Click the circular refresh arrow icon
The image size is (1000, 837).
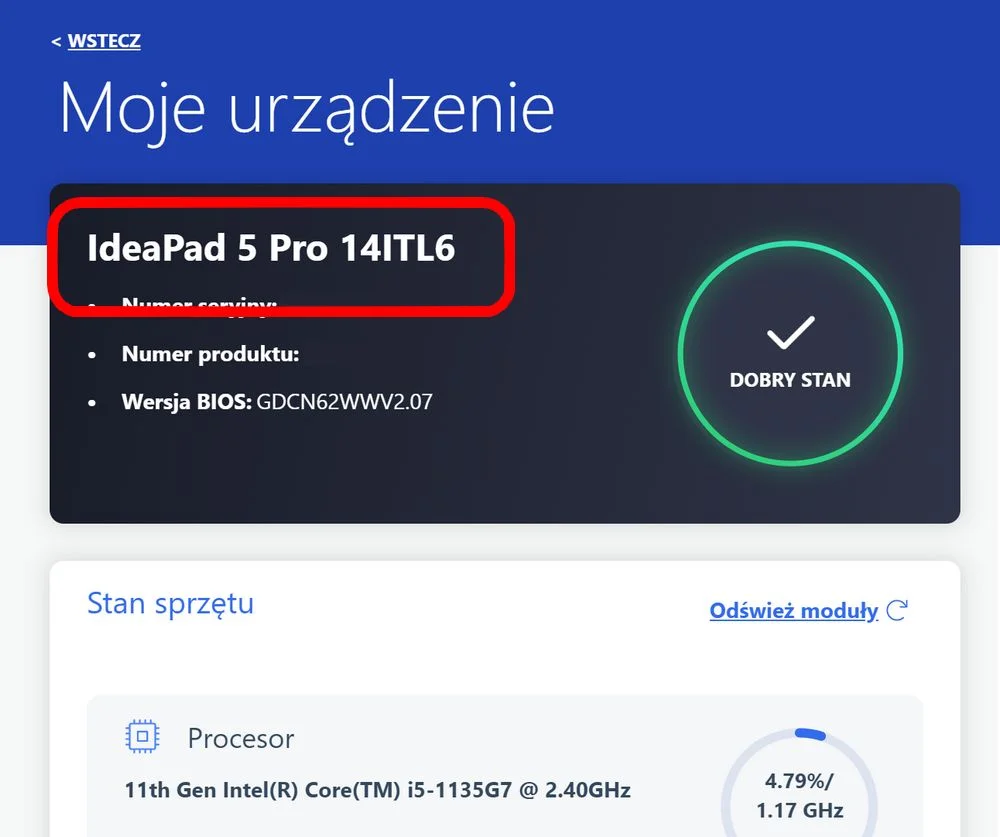[x=897, y=611]
